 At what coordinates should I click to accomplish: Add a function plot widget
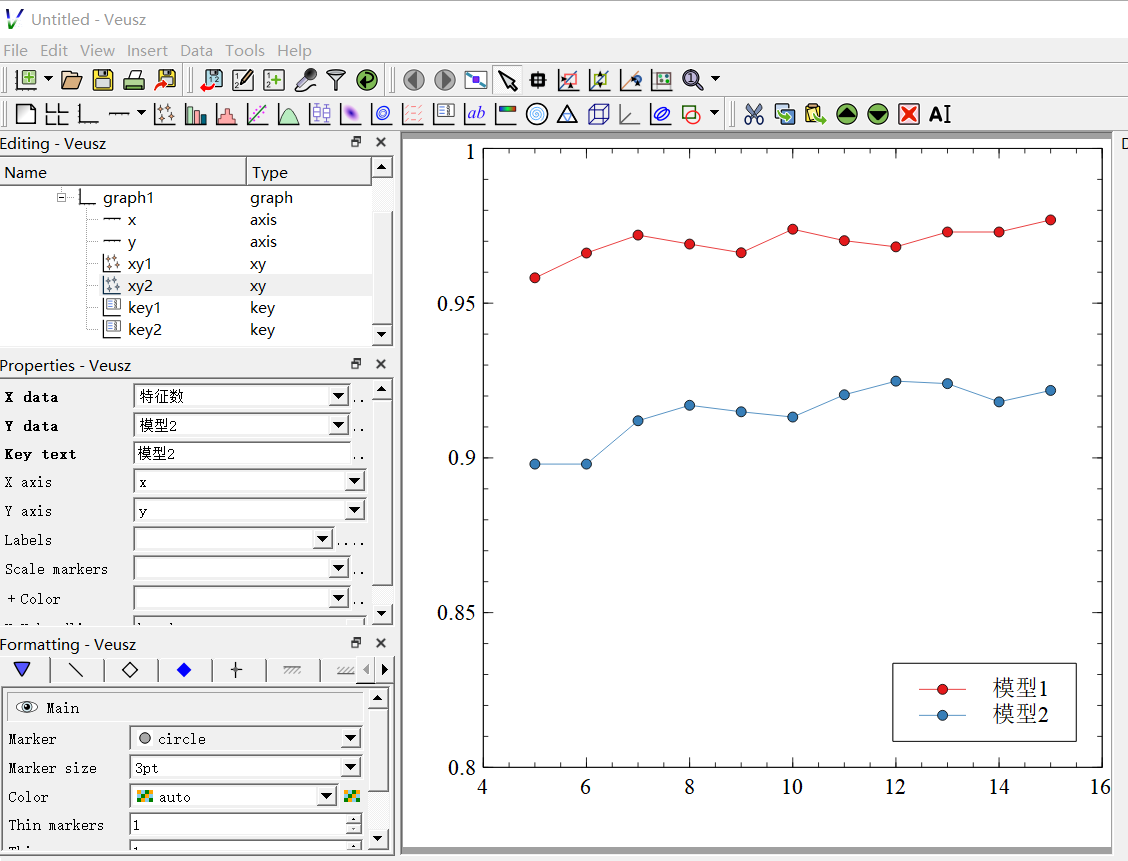click(x=288, y=114)
